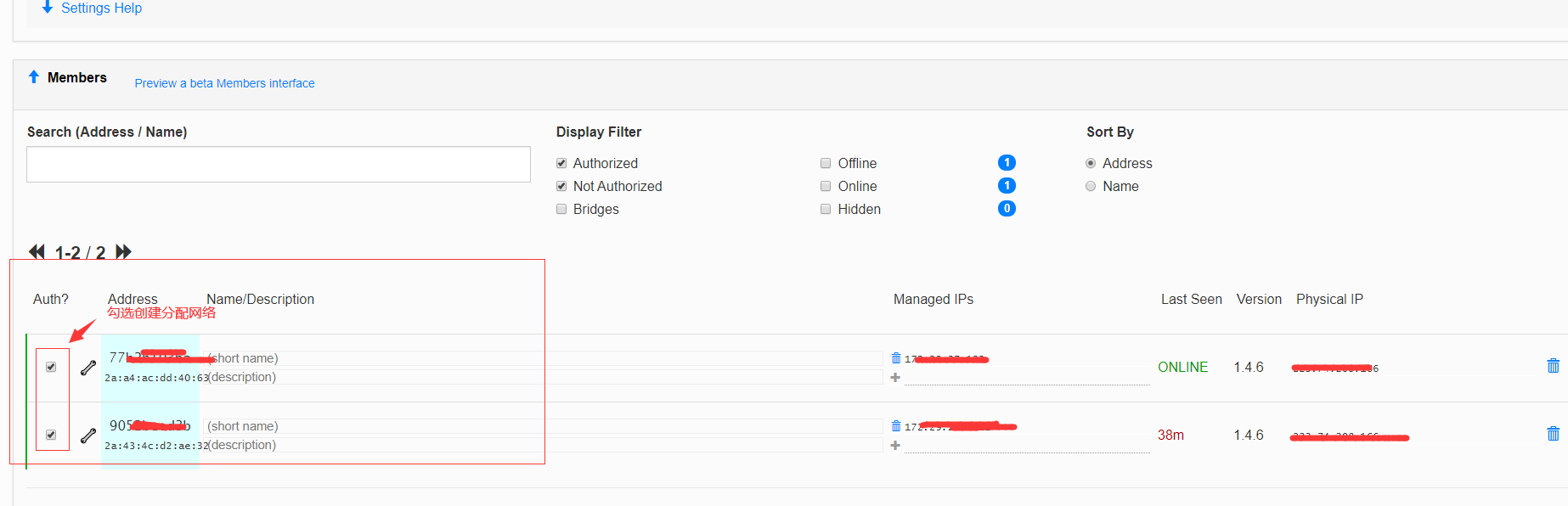The image size is (1568, 506).
Task: Click the Hidden count badge
Action: pyautogui.click(x=1007, y=209)
